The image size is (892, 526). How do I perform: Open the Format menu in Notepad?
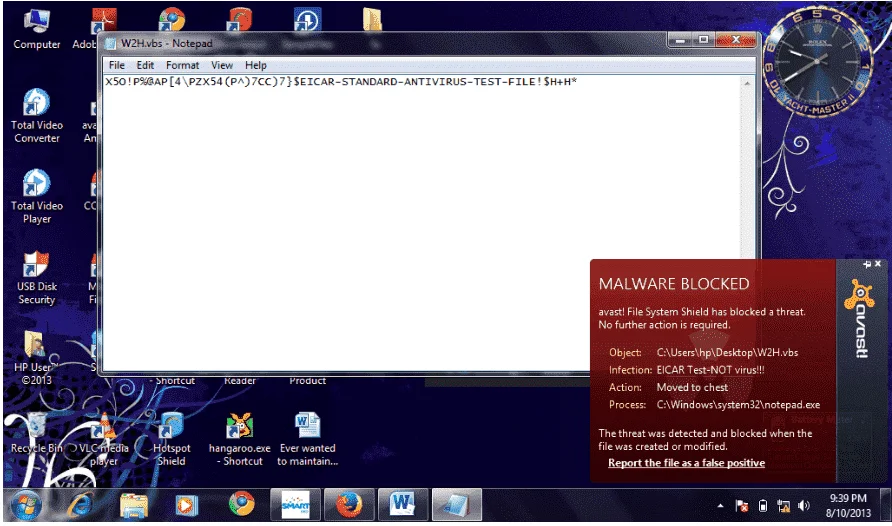click(183, 65)
